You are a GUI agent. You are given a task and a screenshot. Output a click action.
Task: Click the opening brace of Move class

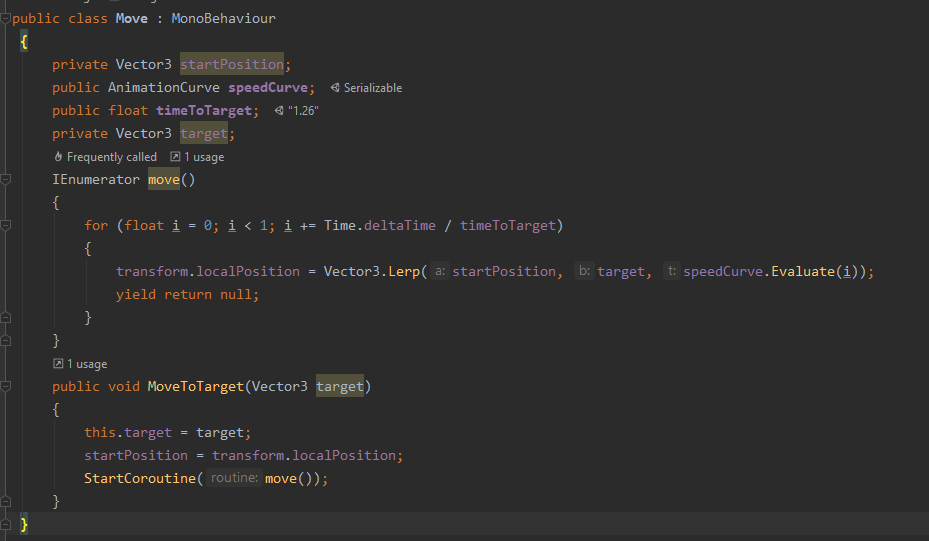tap(24, 41)
